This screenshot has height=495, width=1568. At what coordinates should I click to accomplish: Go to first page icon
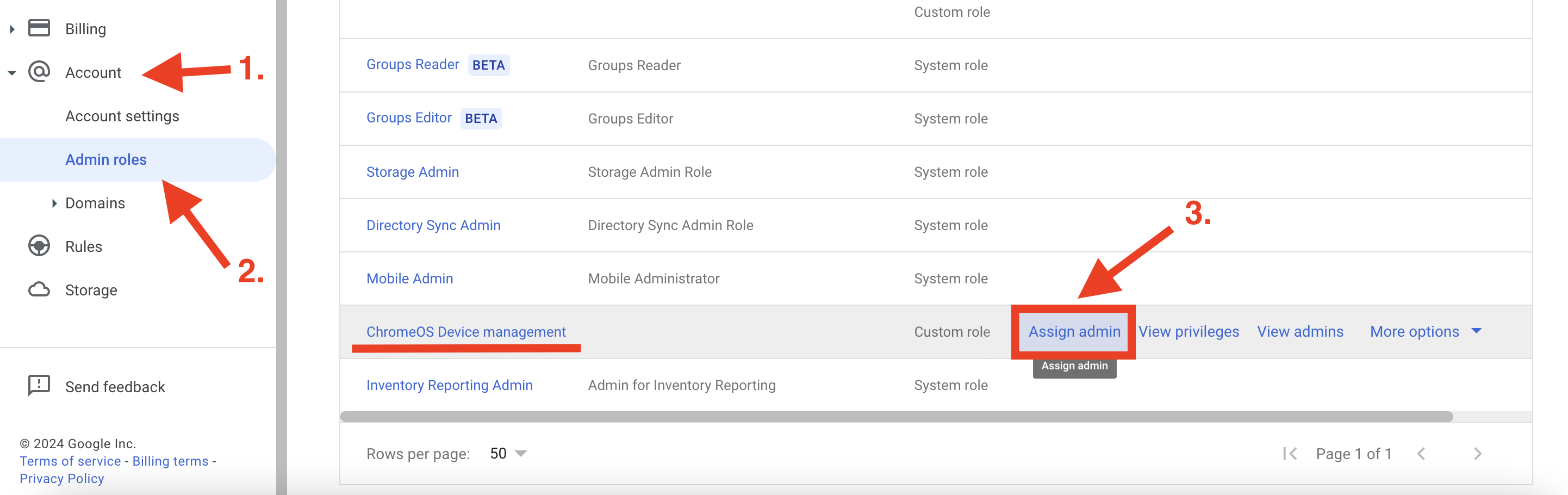(x=1289, y=454)
